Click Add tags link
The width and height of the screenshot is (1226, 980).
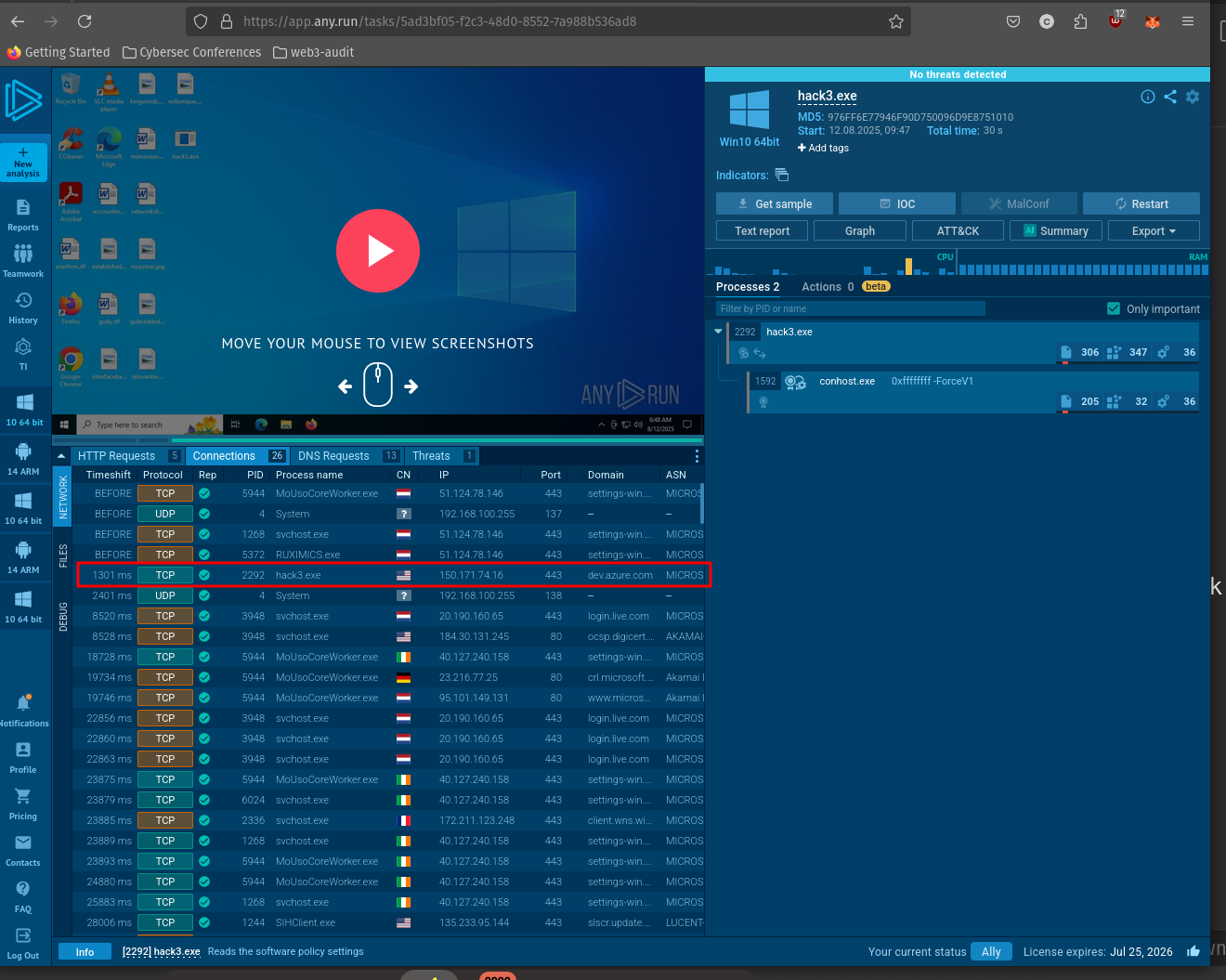[823, 148]
